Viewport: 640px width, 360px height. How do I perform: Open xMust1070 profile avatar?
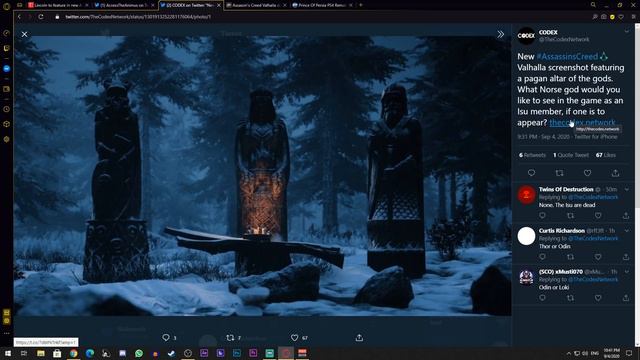pos(526,277)
